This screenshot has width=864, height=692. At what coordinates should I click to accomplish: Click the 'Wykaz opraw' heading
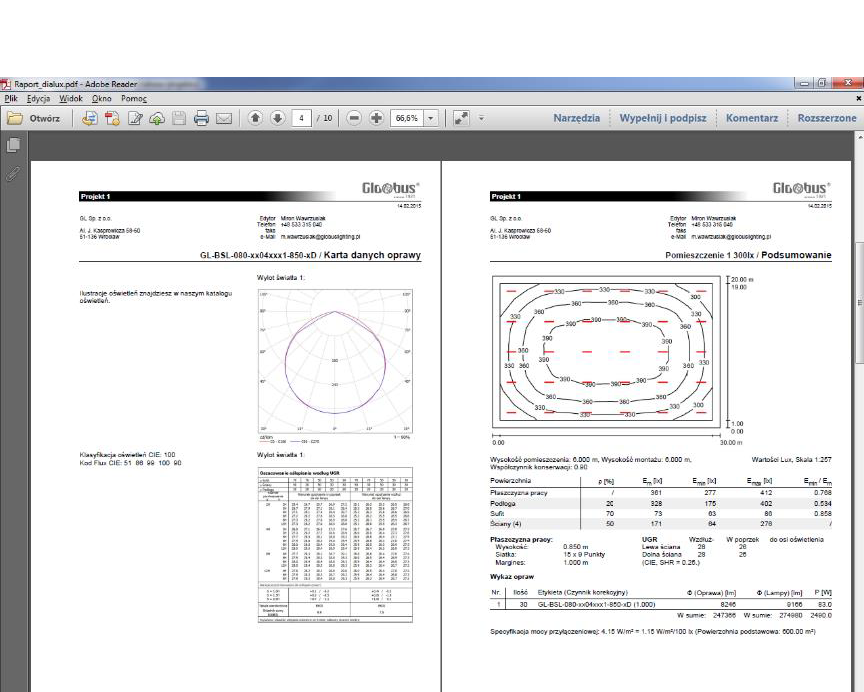[x=512, y=577]
